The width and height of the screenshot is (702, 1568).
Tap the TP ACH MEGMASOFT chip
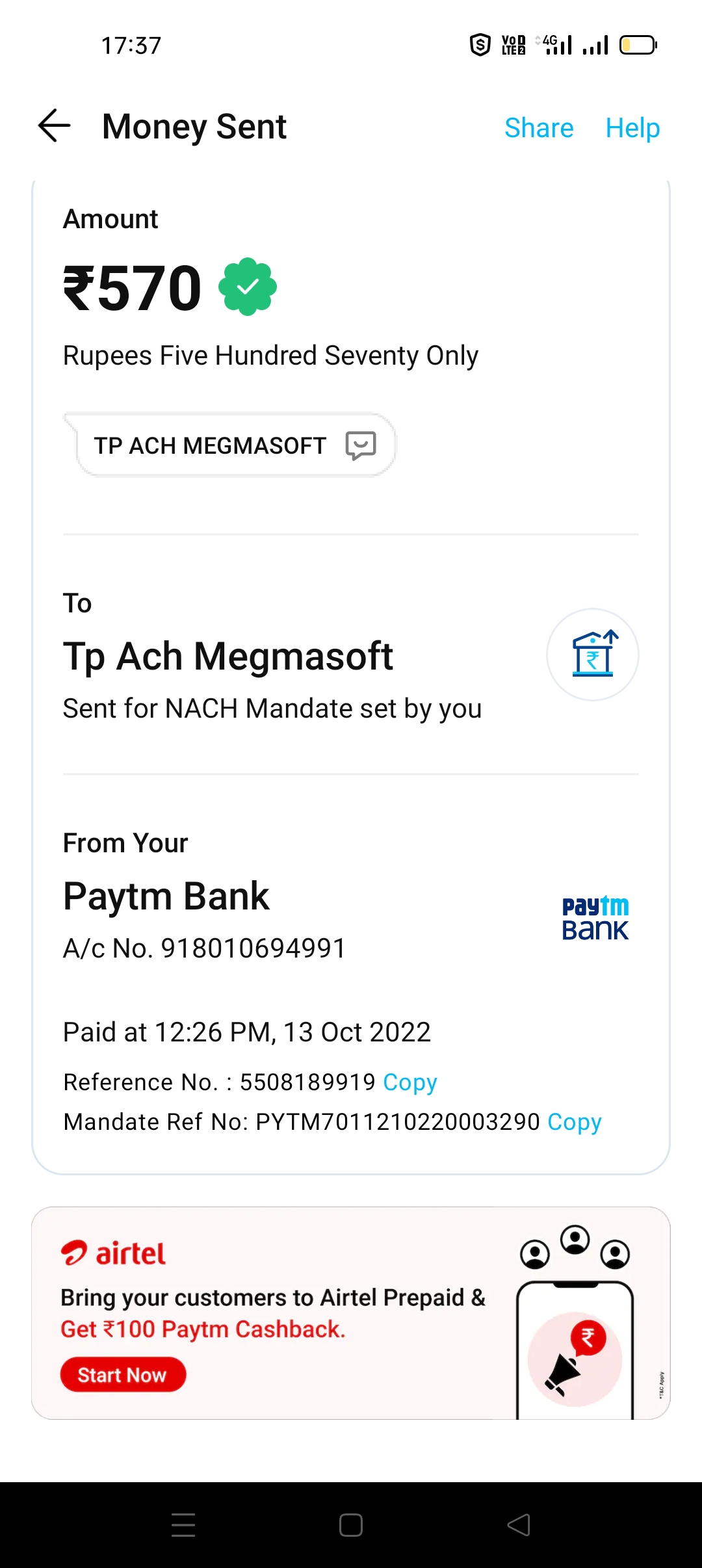click(x=210, y=445)
